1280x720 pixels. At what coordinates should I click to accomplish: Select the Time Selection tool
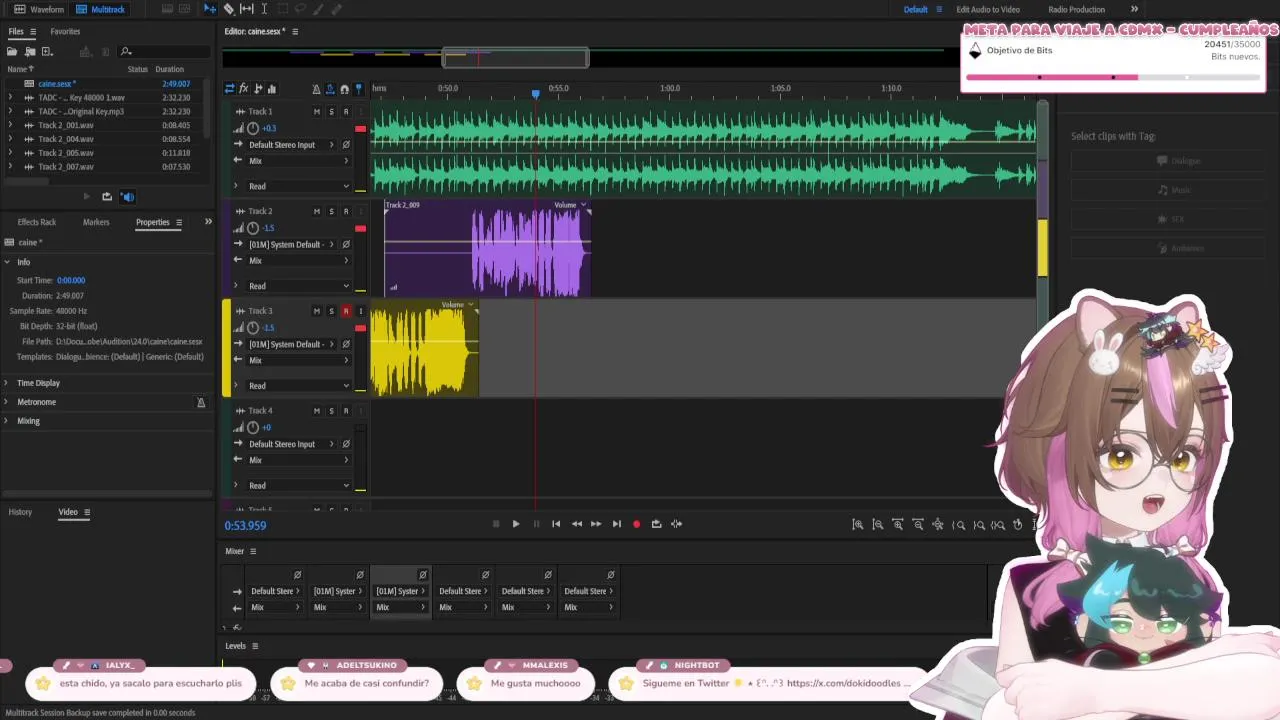tap(264, 9)
